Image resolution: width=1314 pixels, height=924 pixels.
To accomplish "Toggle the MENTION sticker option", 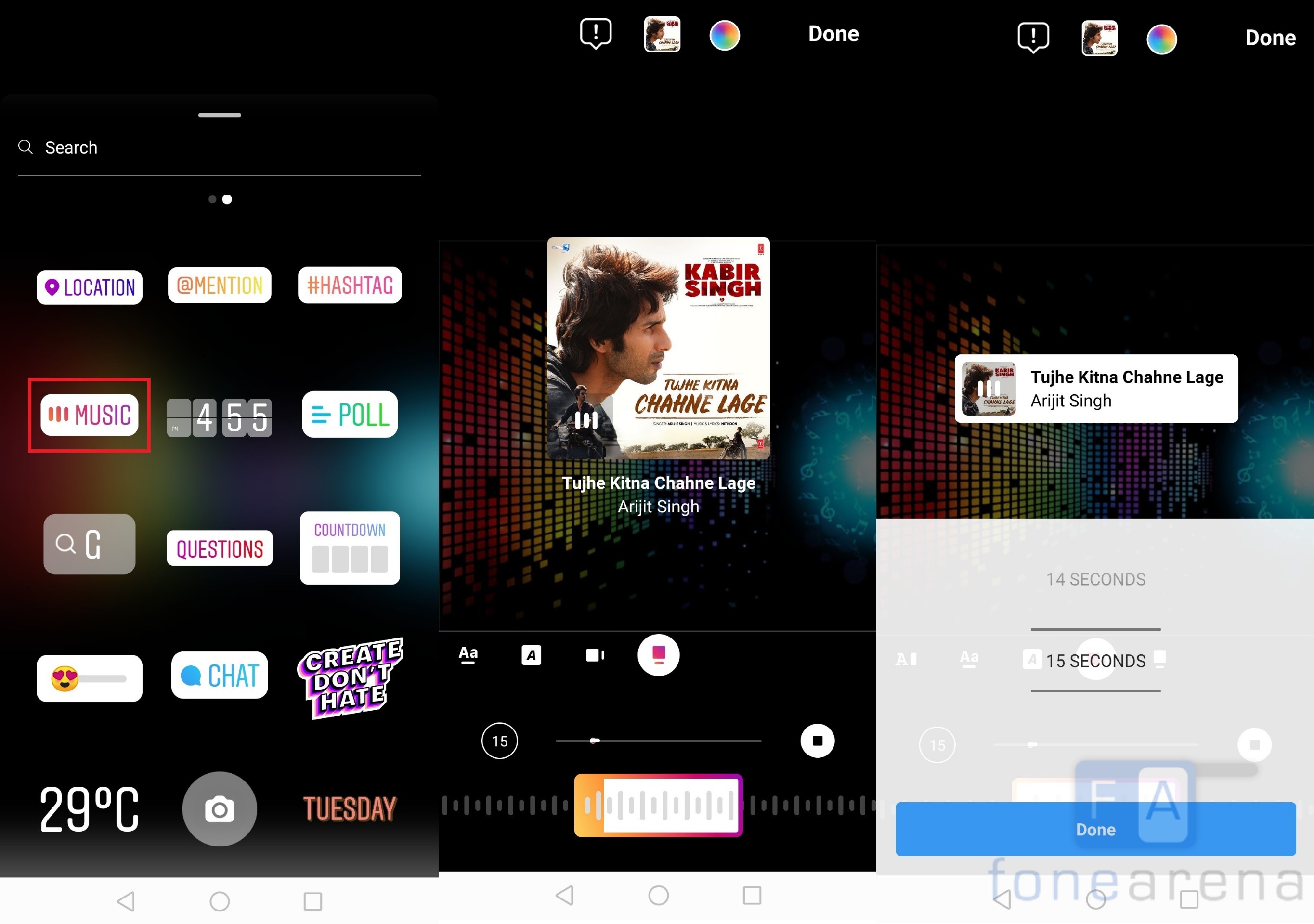I will click(219, 288).
